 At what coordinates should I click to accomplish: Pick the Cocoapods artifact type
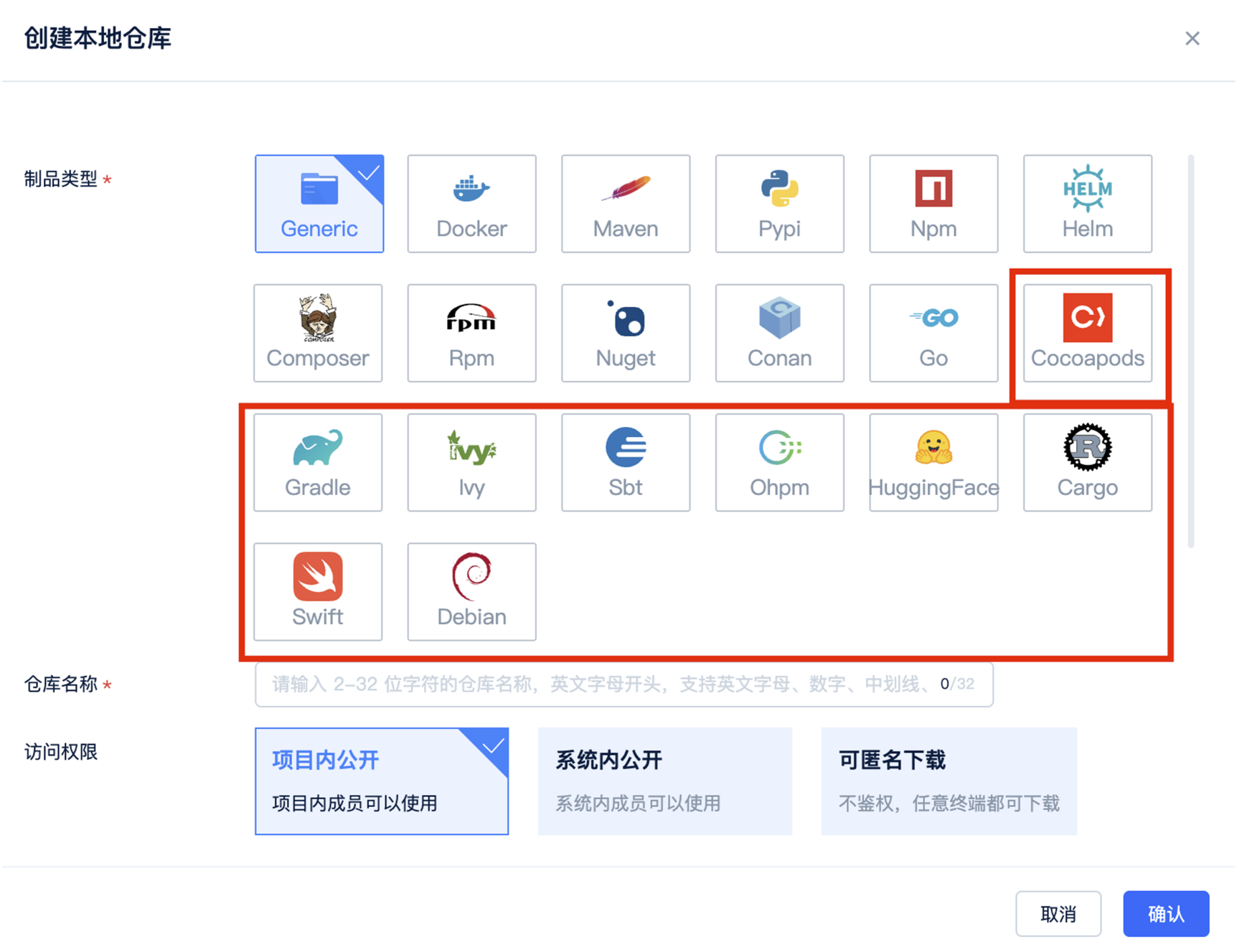click(x=1087, y=333)
